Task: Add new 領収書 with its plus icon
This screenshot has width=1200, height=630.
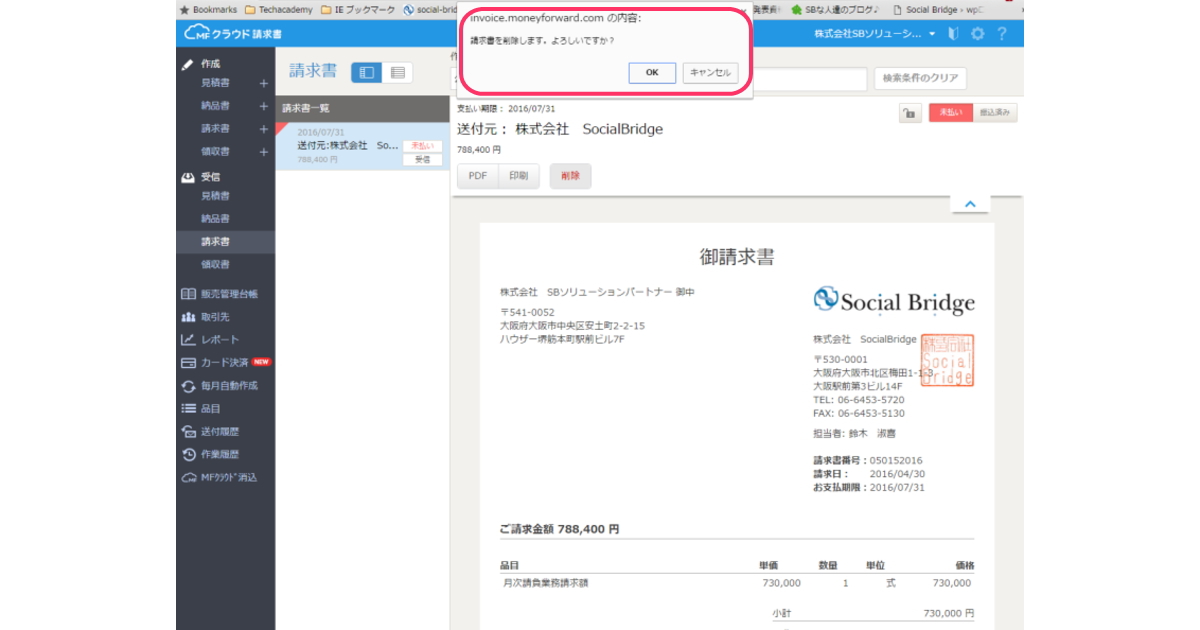Action: click(264, 152)
